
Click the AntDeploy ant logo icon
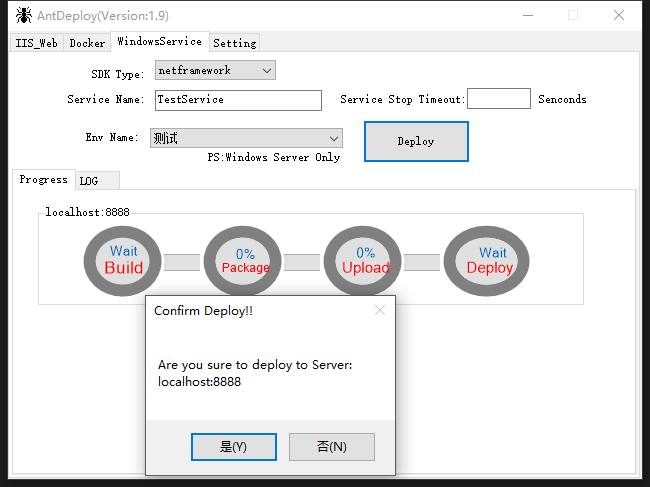pos(24,16)
